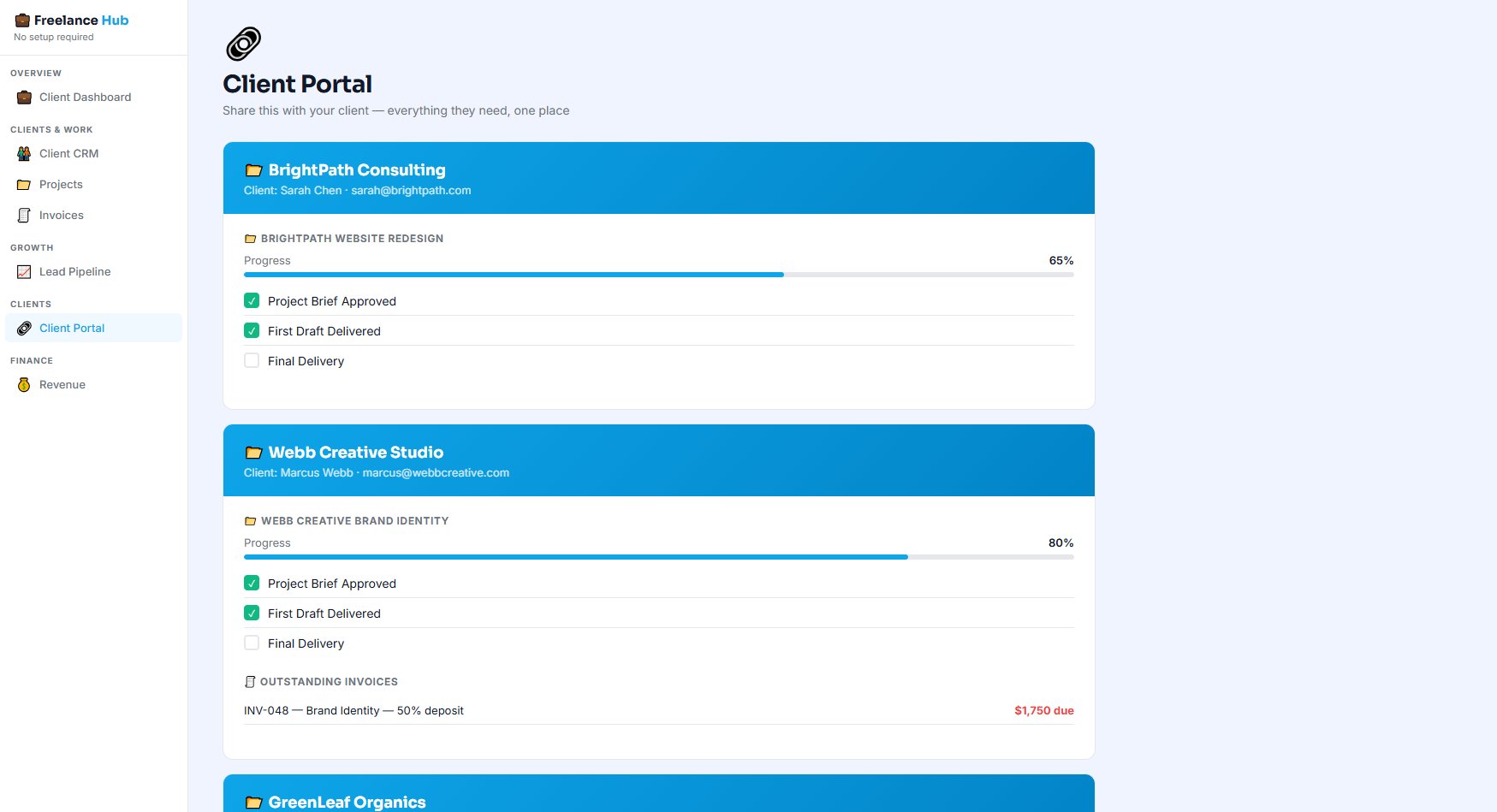Viewport: 1497px width, 812px height.
Task: Click the Webb Creative 80% progress bar
Action: click(659, 557)
